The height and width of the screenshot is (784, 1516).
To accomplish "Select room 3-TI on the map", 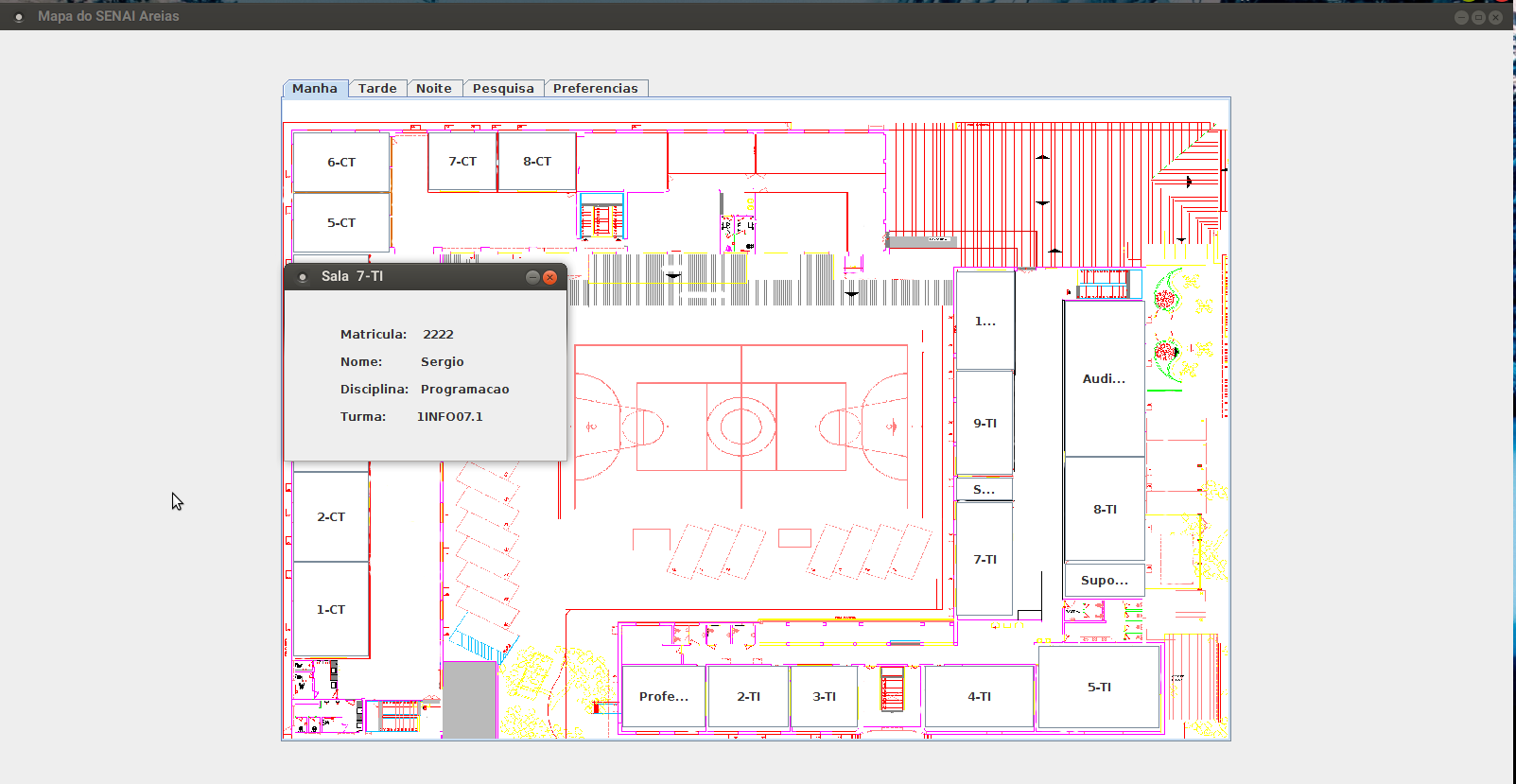I will coord(824,696).
